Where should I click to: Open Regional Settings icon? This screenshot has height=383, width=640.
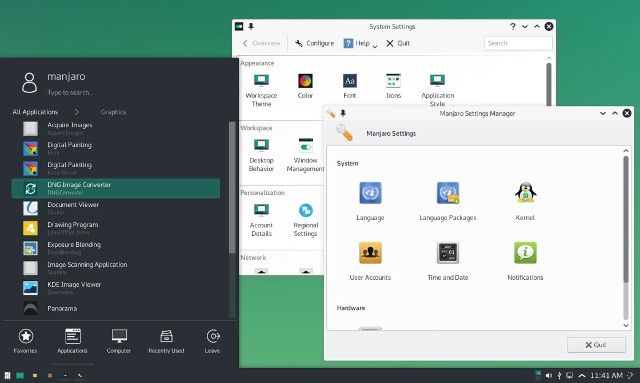point(305,220)
